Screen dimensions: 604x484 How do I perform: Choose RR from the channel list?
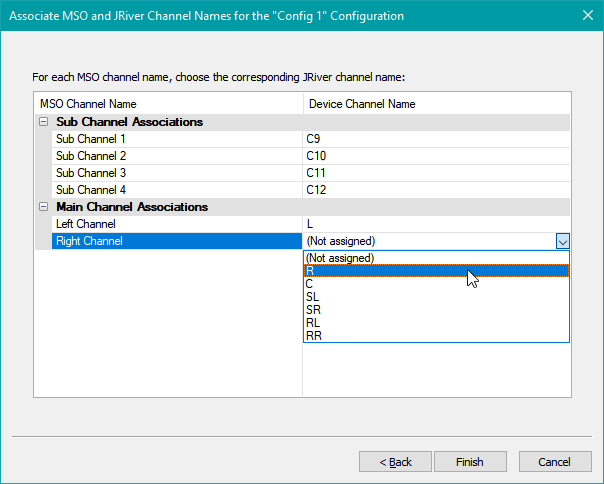coord(436,336)
